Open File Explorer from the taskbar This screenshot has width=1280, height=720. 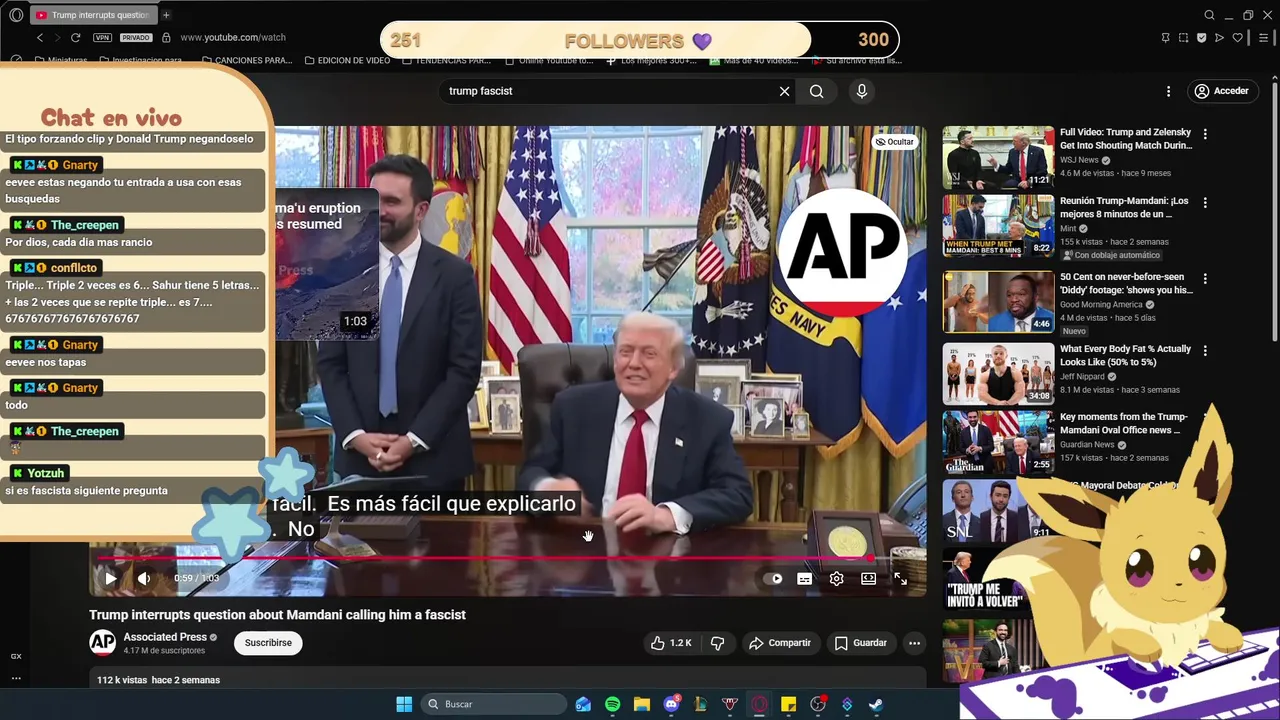point(642,704)
